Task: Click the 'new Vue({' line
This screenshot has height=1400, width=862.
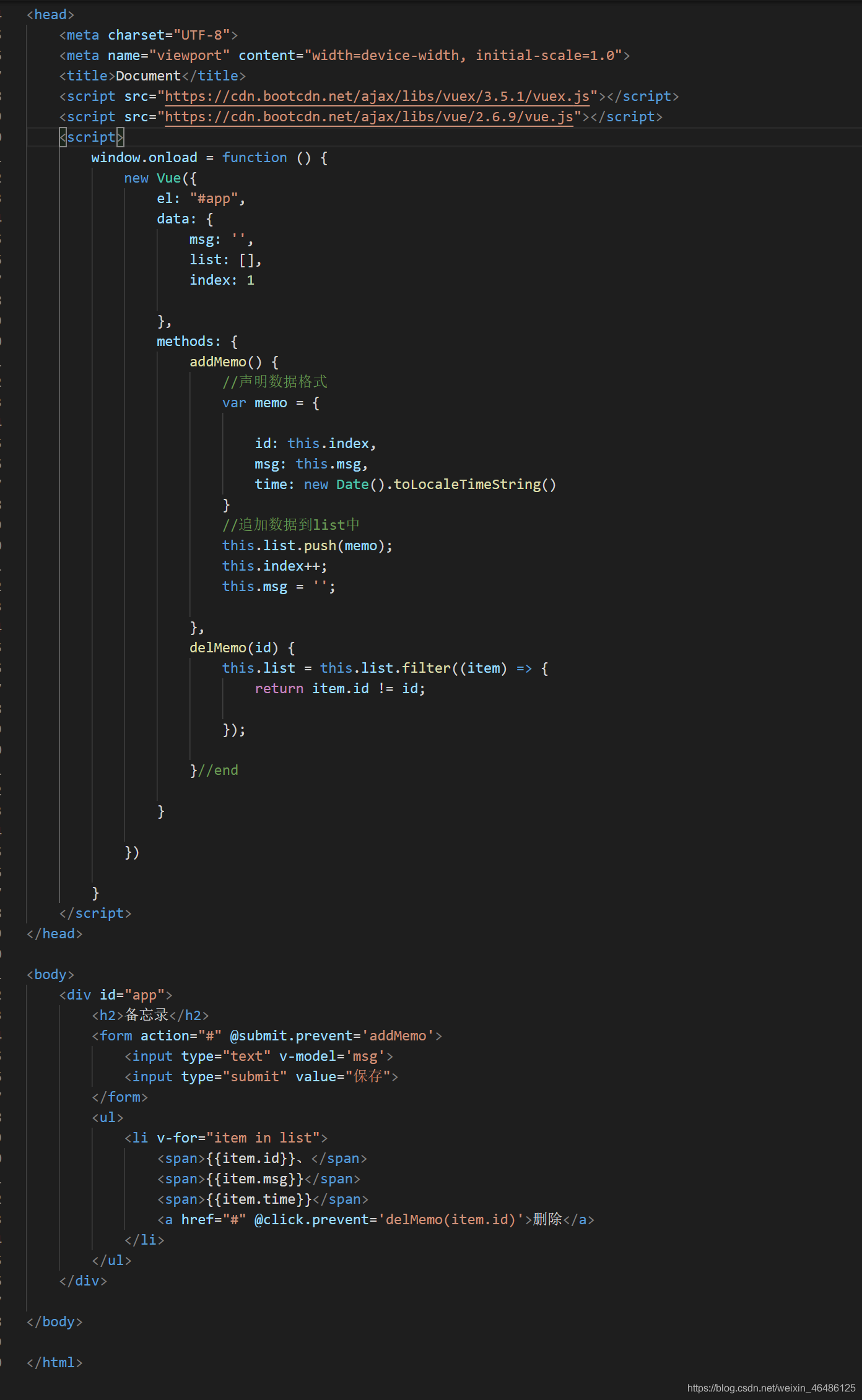Action: pos(160,178)
